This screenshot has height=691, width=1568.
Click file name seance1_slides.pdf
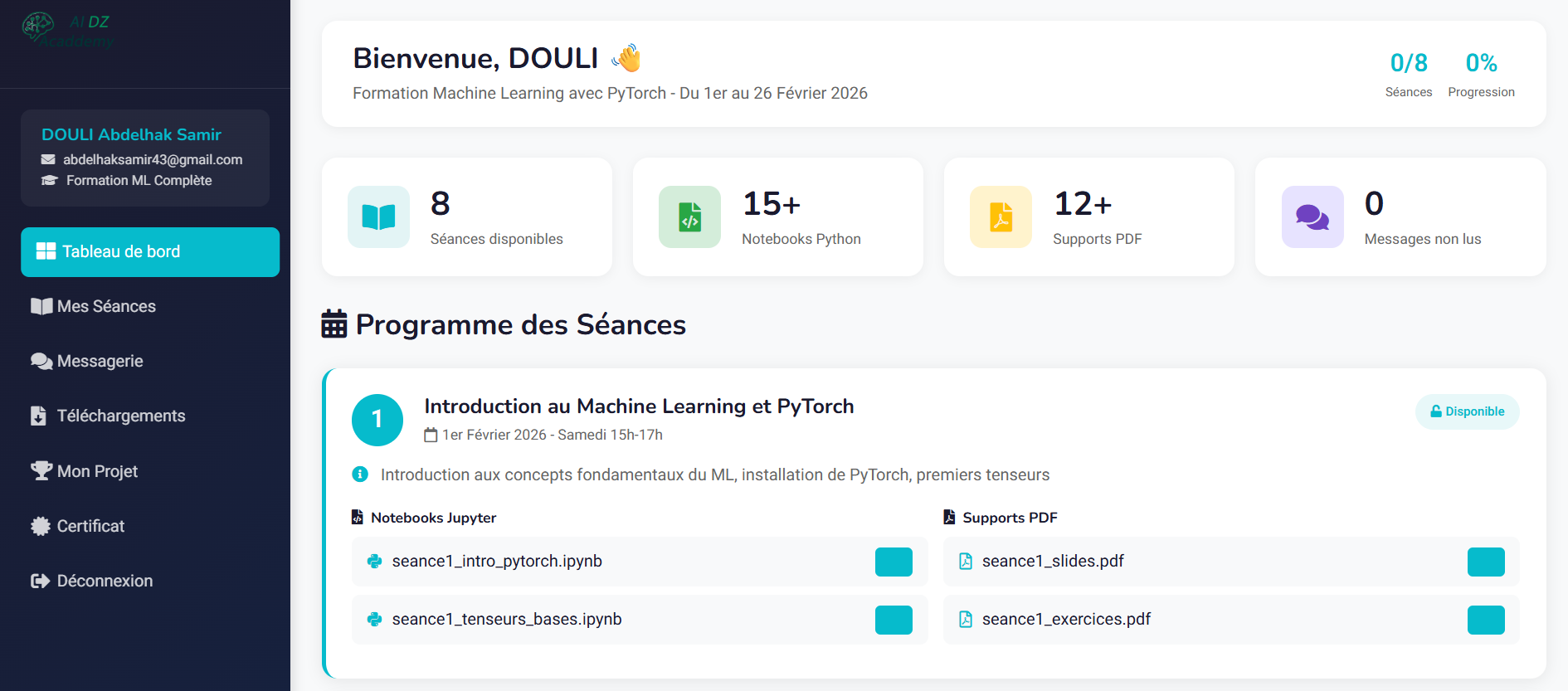click(1053, 561)
